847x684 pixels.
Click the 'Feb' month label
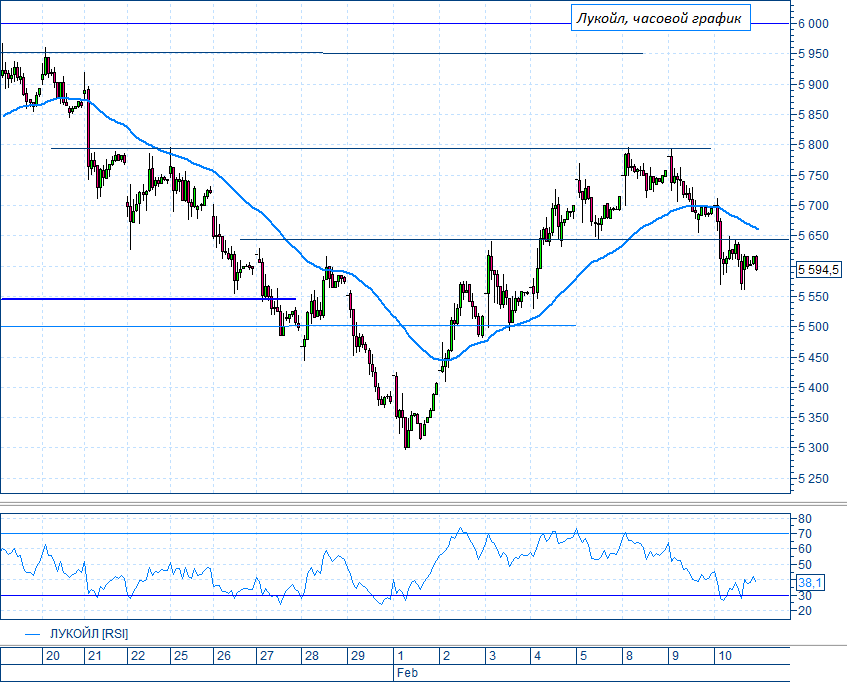[408, 673]
